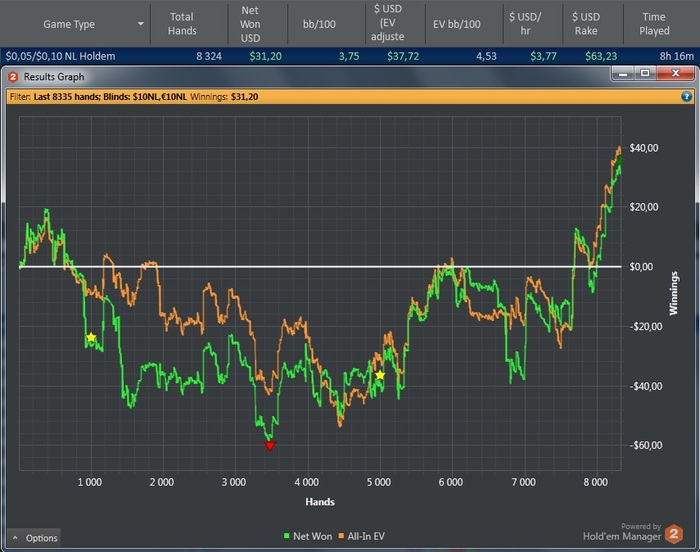Click the 8 000 x-axis label
This screenshot has height=552, width=700.
[596, 482]
